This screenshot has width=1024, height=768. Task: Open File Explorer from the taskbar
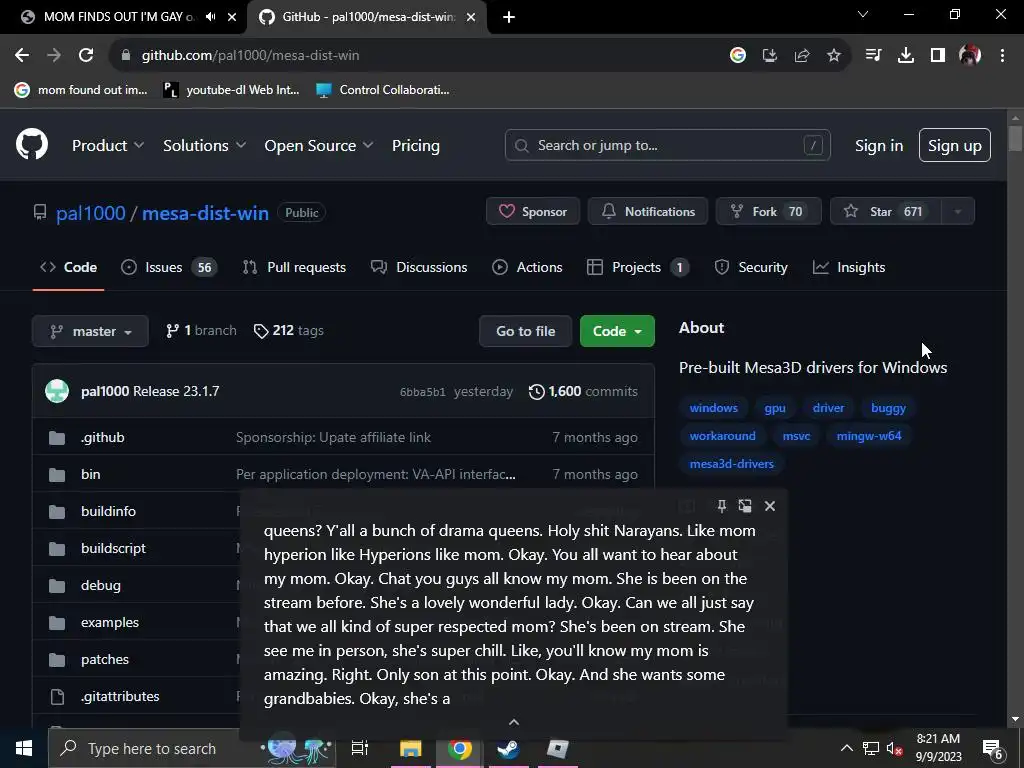411,748
